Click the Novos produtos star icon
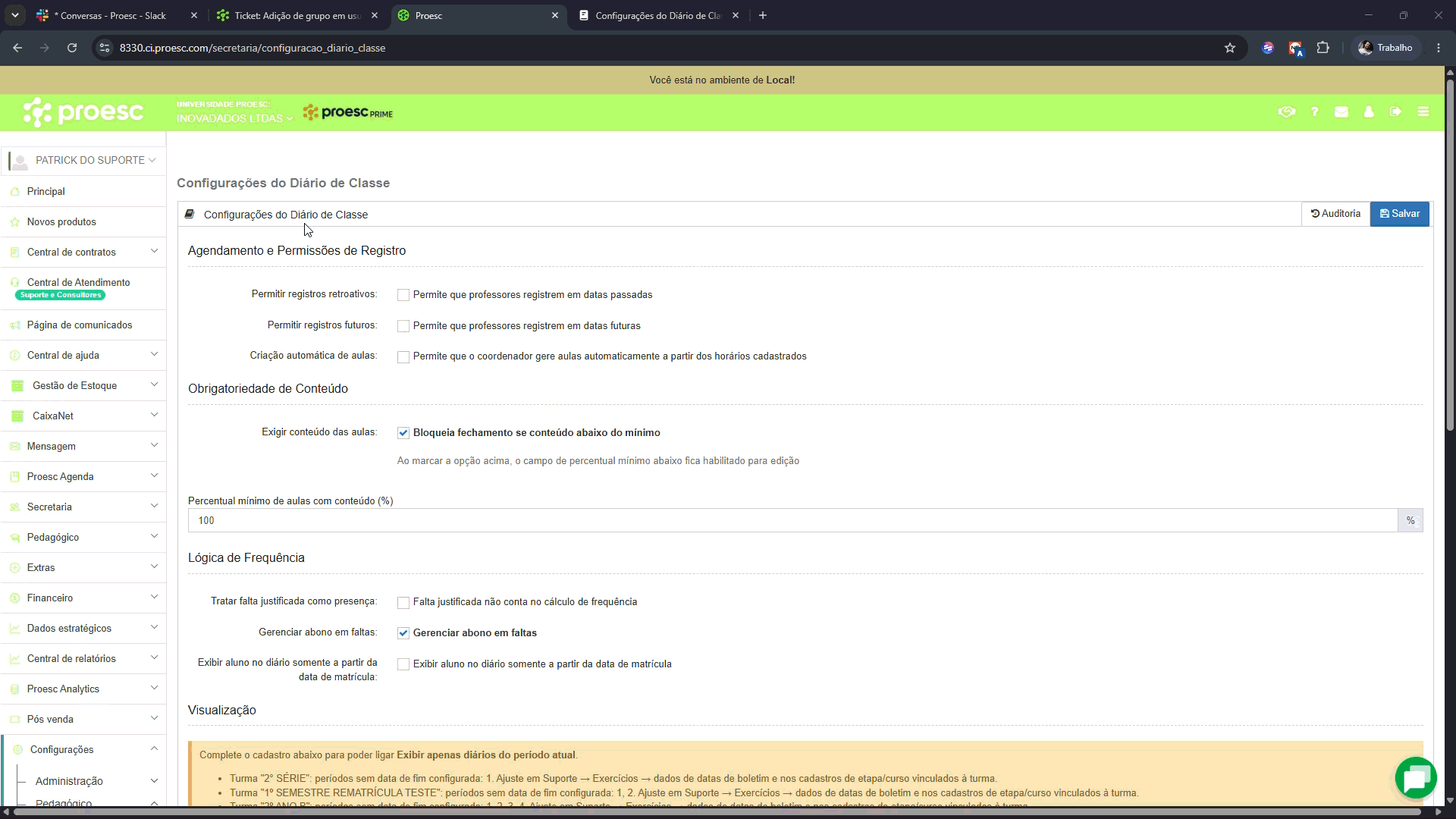This screenshot has height=819, width=1456. (x=14, y=222)
